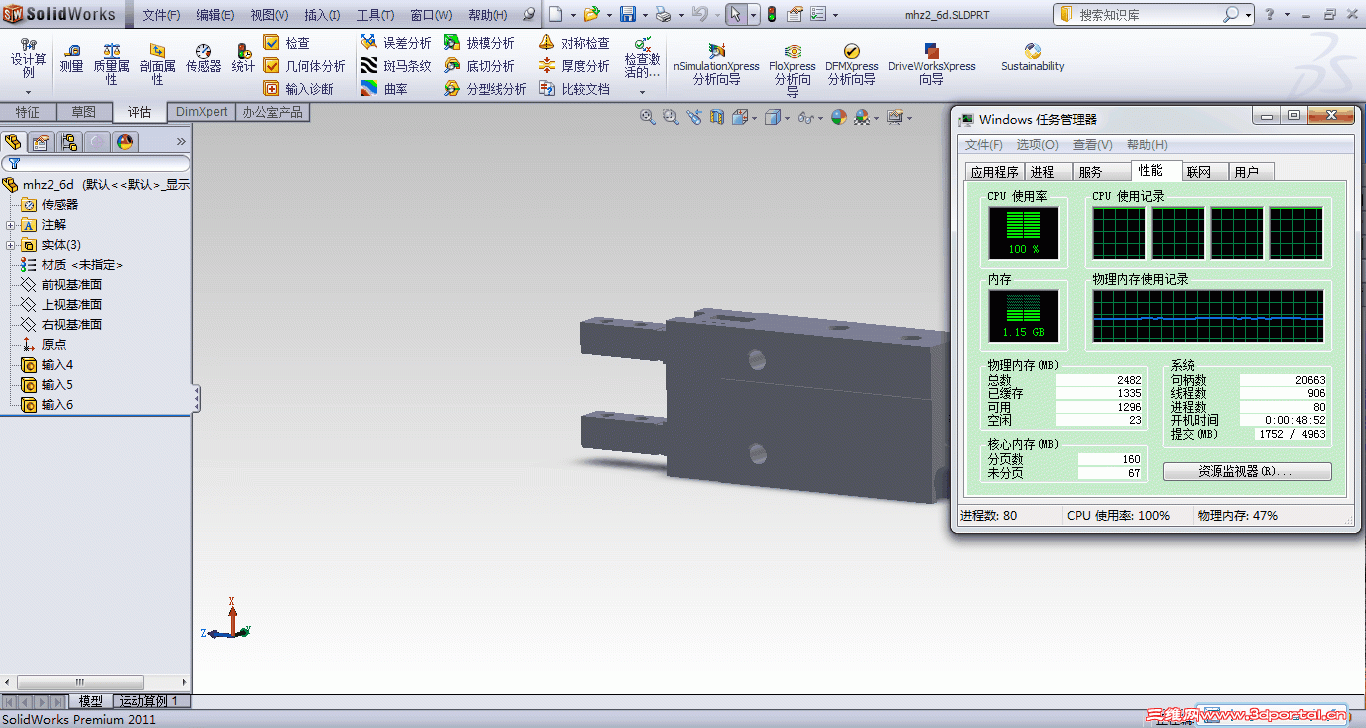Select the 测量 measure tool
Image resolution: width=1366 pixels, height=728 pixels.
tap(71, 58)
